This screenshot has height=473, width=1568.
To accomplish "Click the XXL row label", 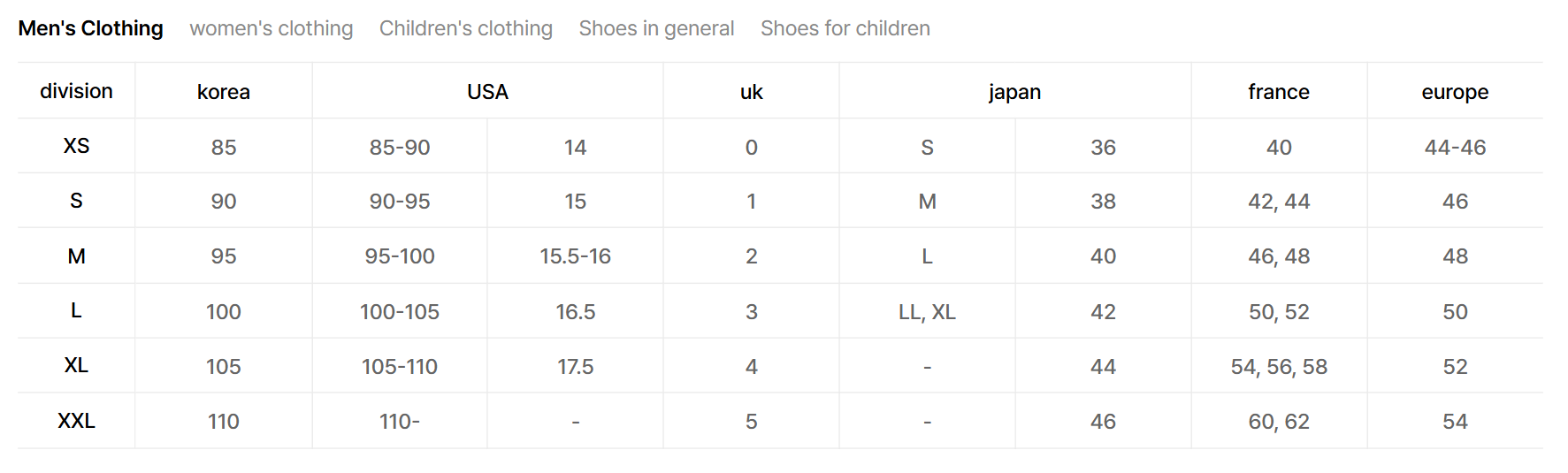I will (x=76, y=421).
